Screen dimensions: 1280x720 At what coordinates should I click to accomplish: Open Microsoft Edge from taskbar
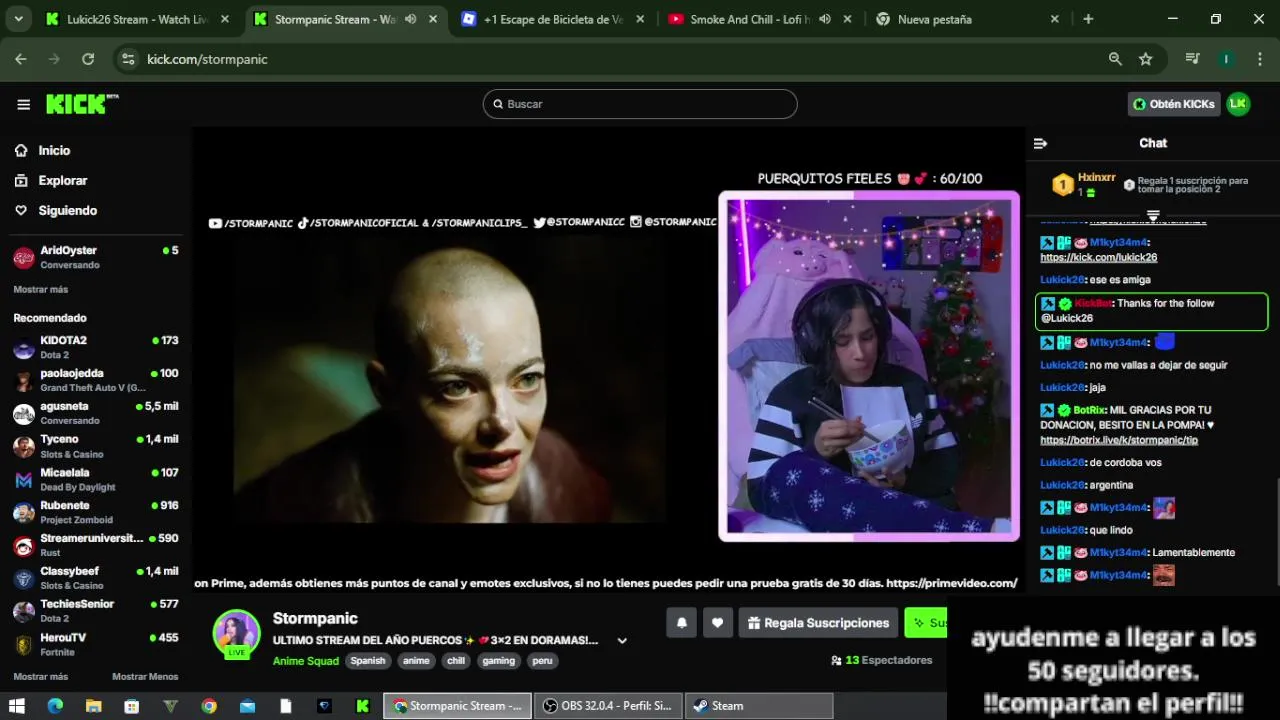(x=55, y=706)
